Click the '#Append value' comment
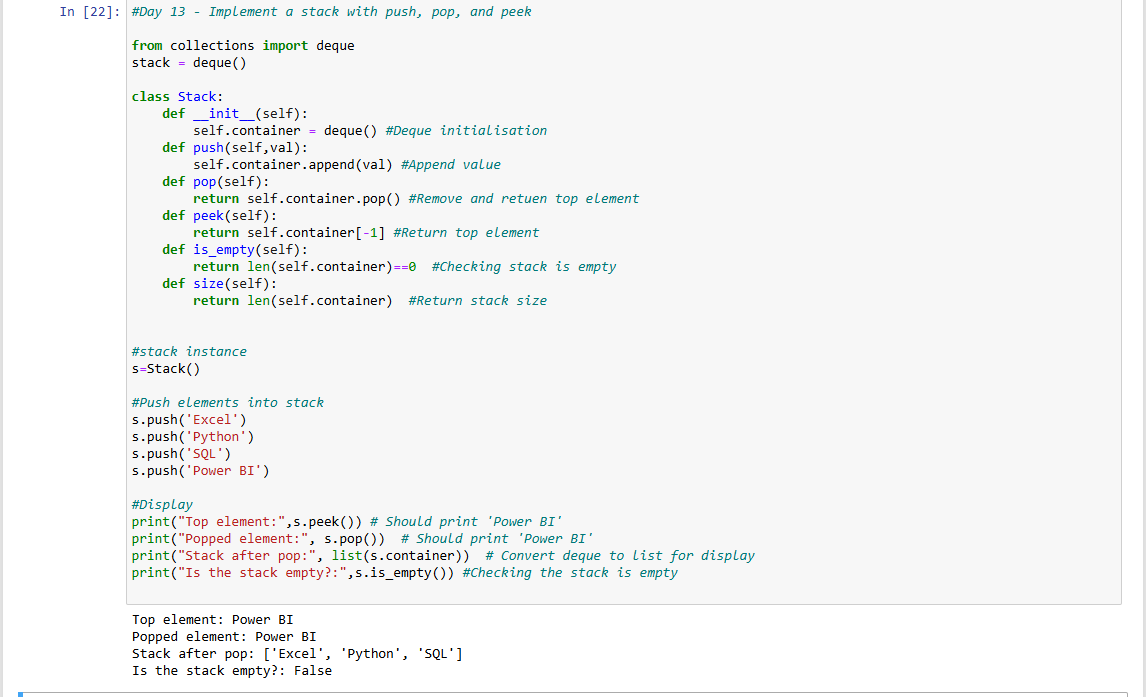This screenshot has height=697, width=1146. [x=451, y=164]
